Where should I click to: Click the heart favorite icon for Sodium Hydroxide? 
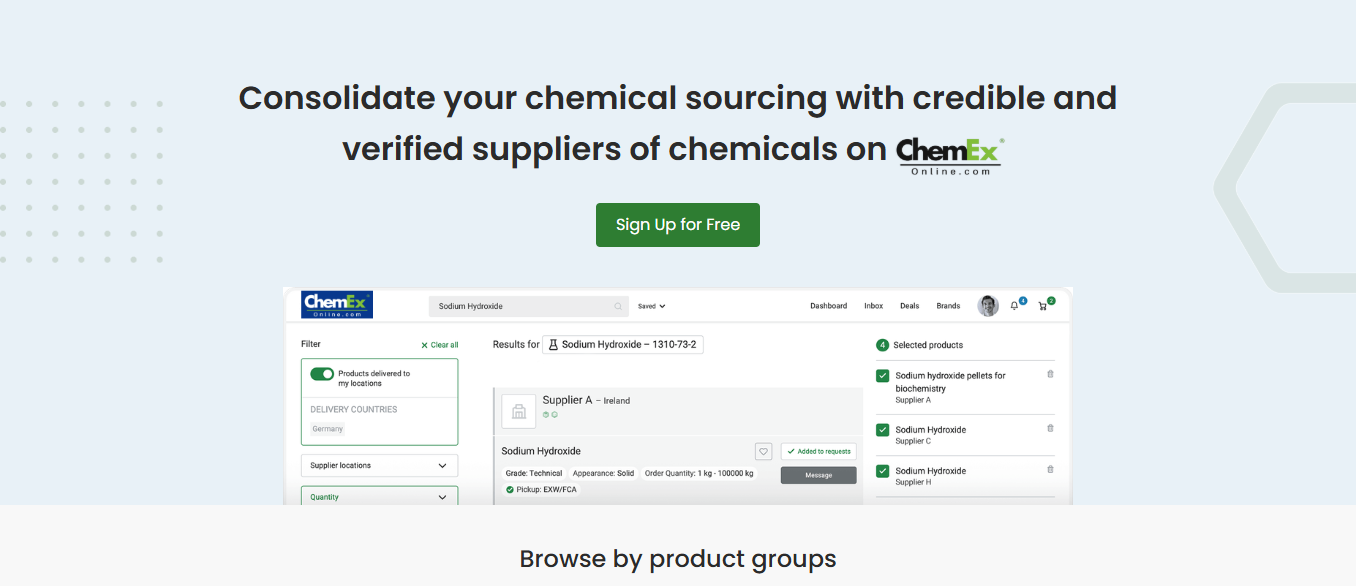point(763,451)
